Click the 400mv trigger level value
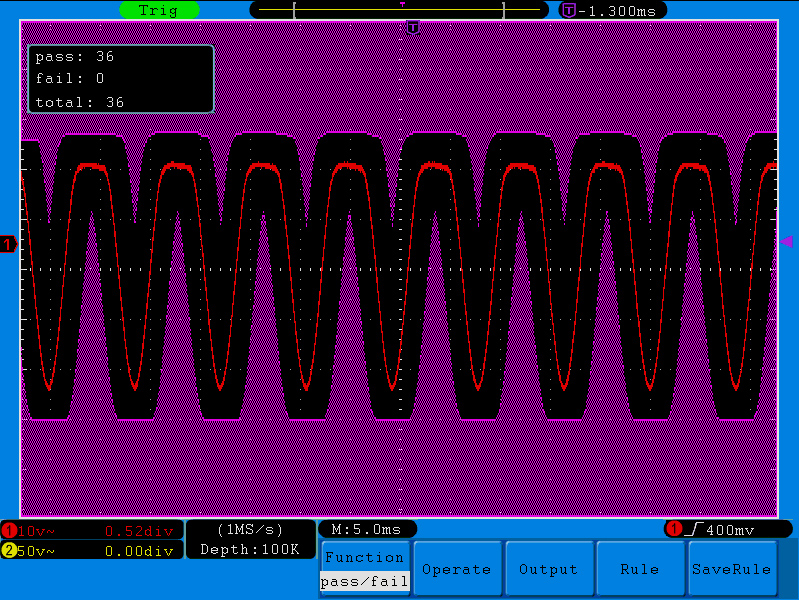This screenshot has height=600, width=799. coord(730,531)
